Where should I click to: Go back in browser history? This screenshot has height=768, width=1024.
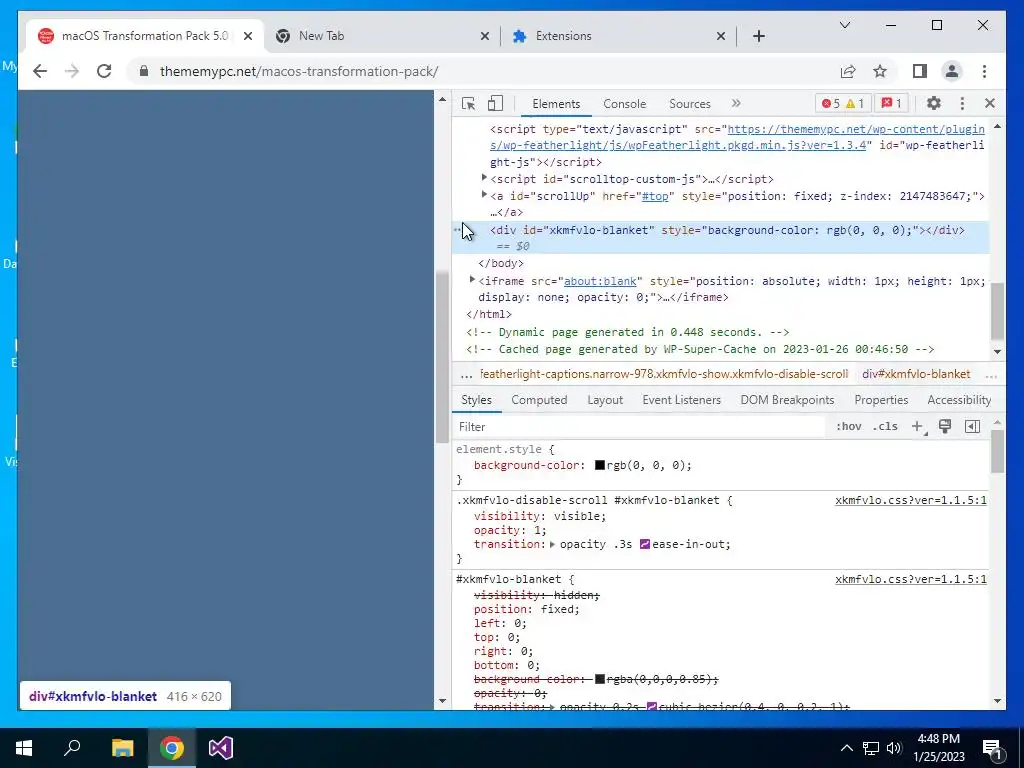tap(40, 71)
